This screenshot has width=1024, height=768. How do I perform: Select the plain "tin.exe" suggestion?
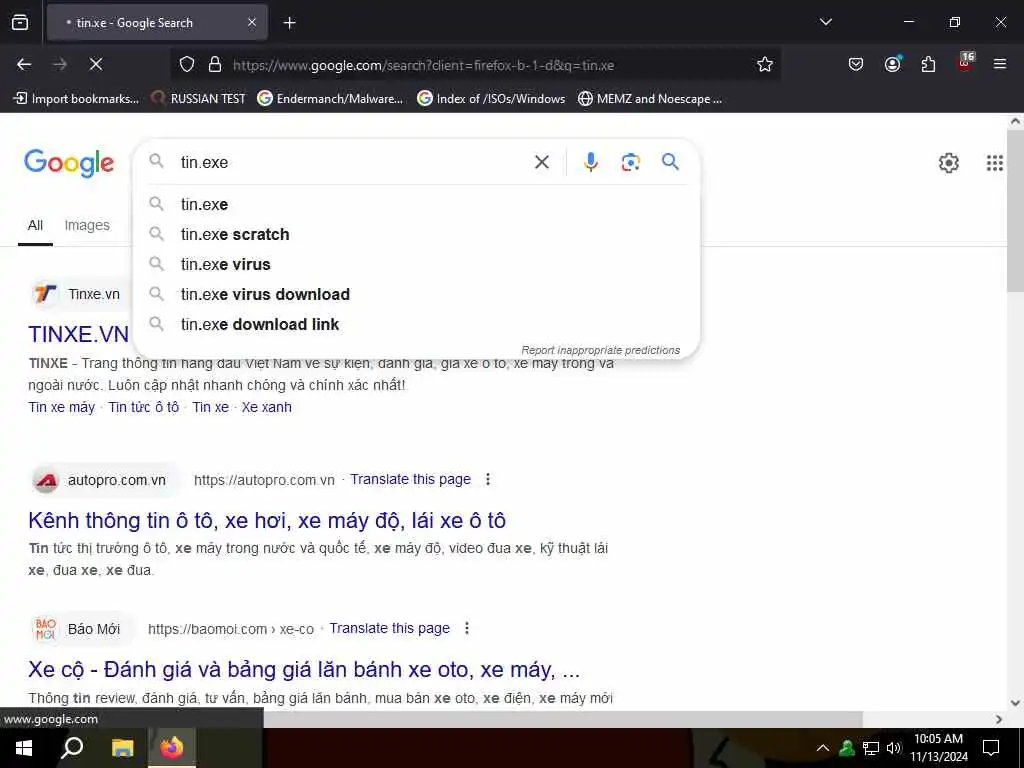point(417,204)
